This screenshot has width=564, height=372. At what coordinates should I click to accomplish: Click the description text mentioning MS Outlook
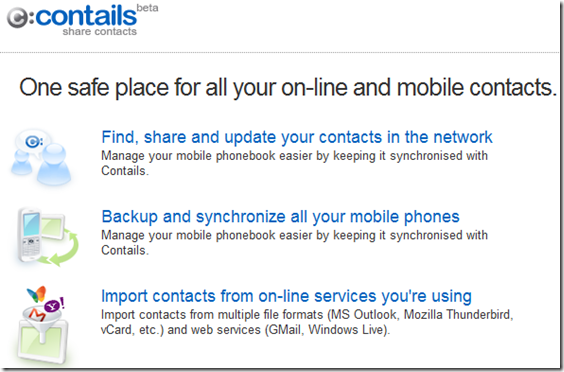tap(307, 322)
